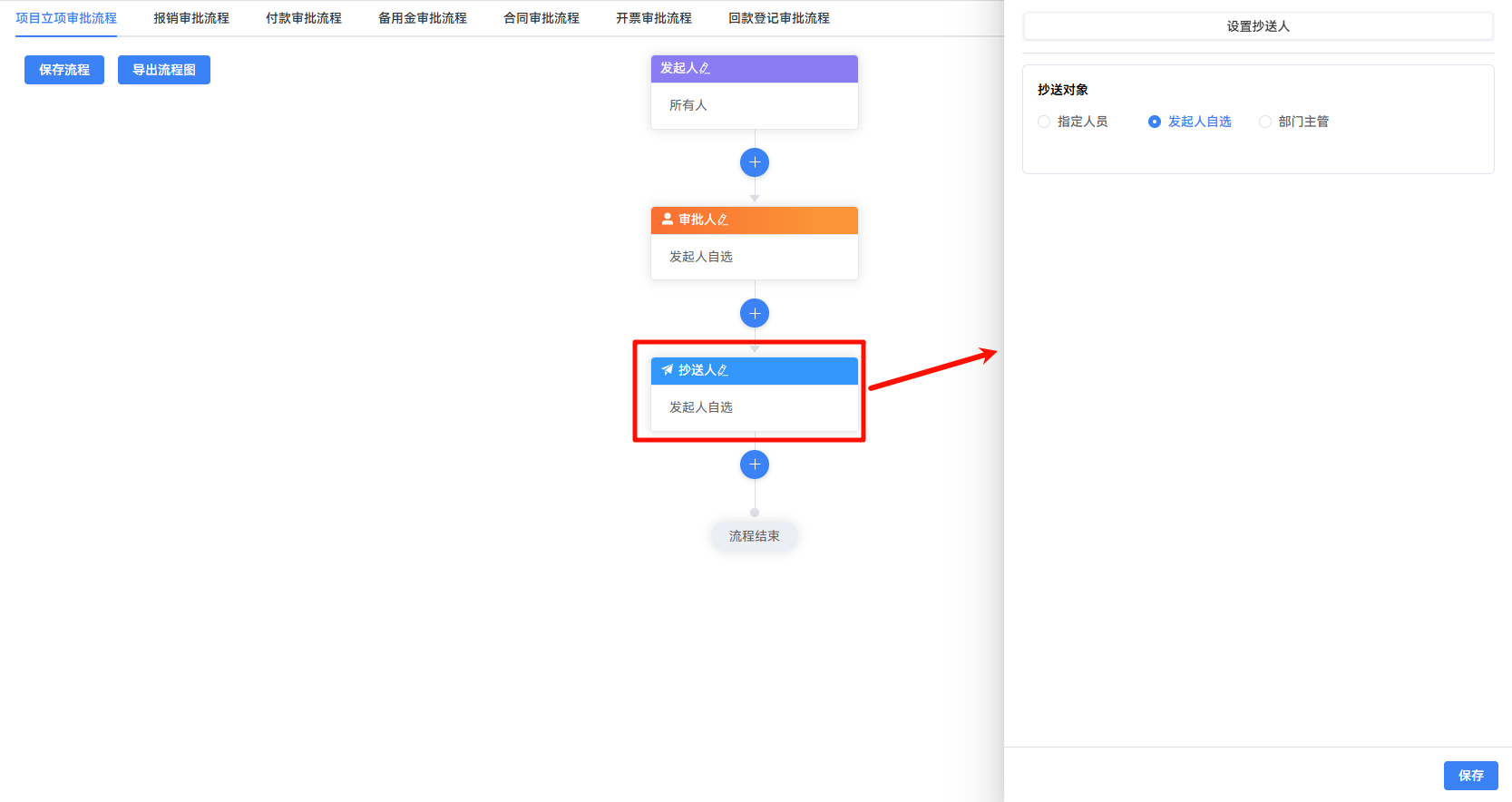
Task: Click the paper plane icon in the 抄送人 header
Action: click(x=668, y=370)
